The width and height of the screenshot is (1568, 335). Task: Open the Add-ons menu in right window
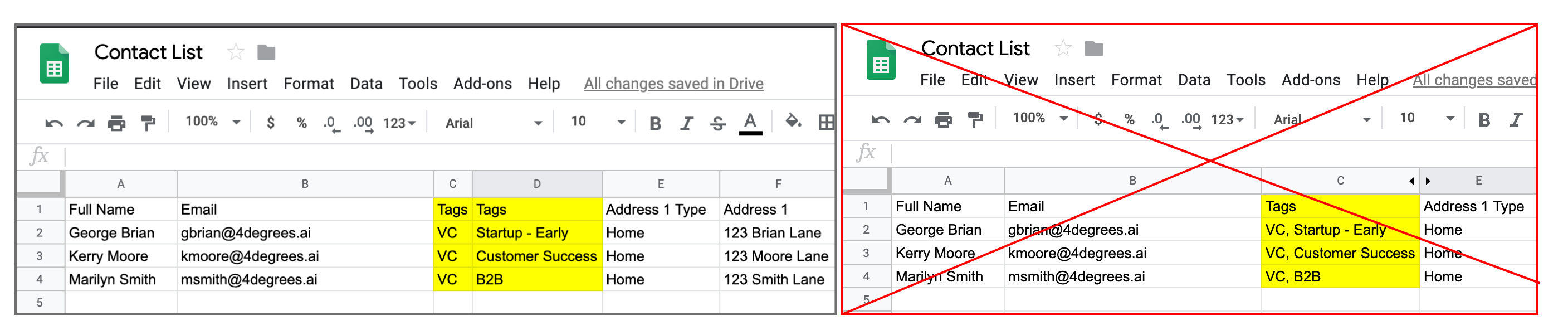(1311, 80)
